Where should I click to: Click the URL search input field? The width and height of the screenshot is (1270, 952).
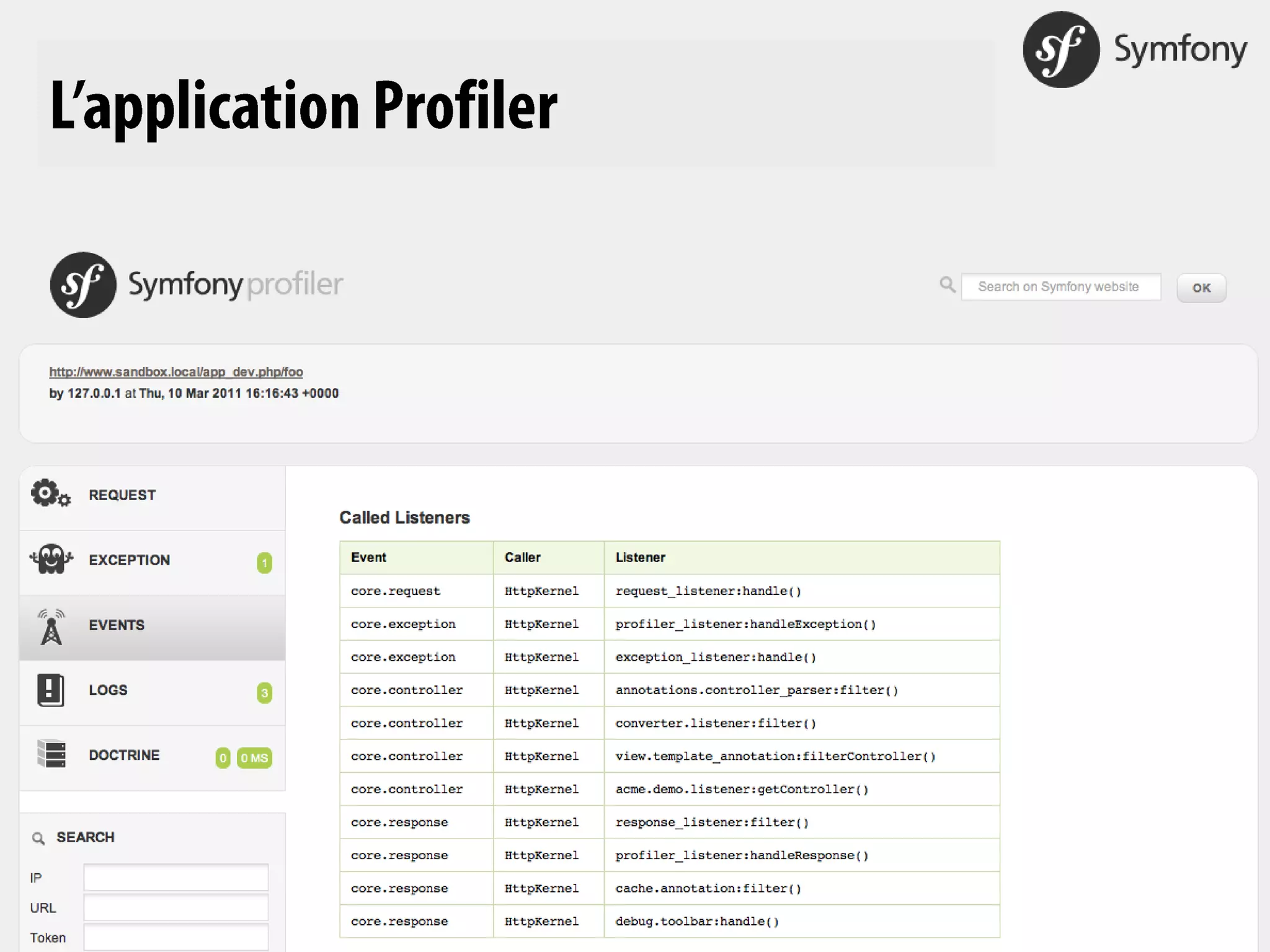coord(176,907)
